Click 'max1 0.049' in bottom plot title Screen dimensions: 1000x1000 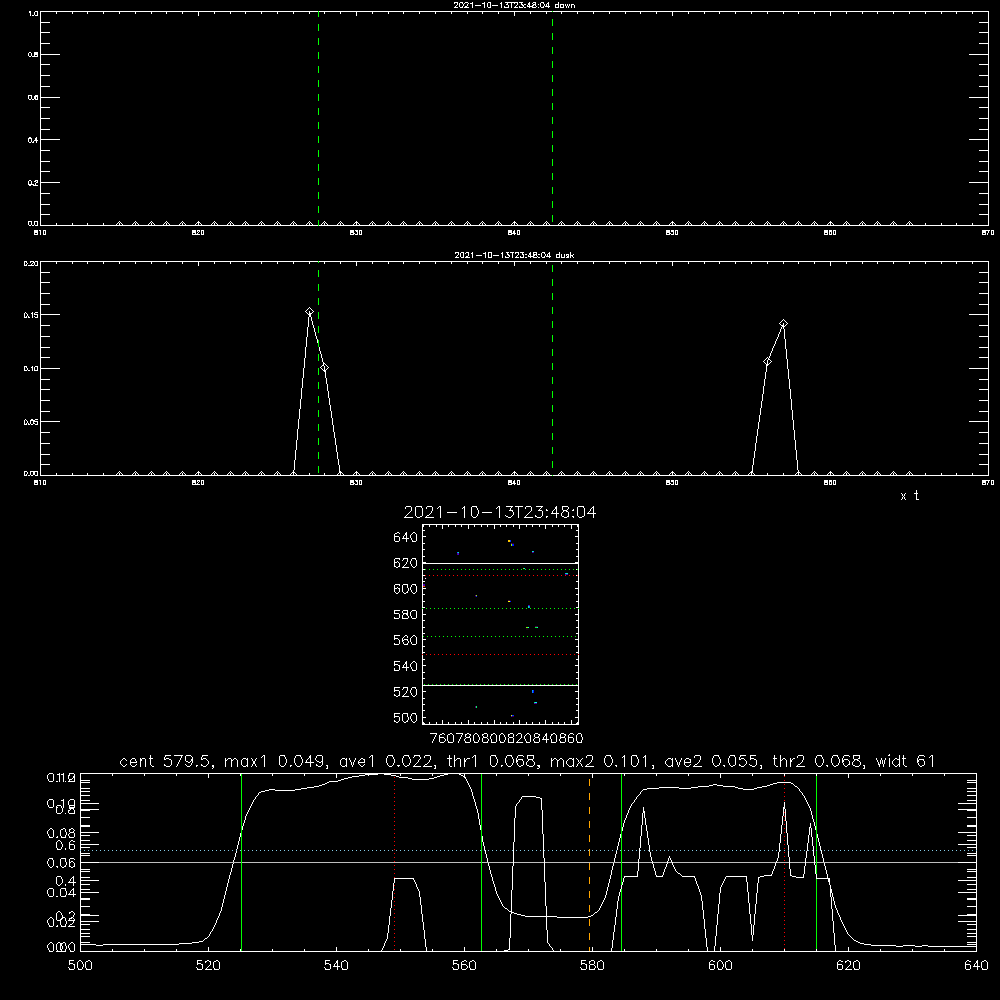coord(277,761)
